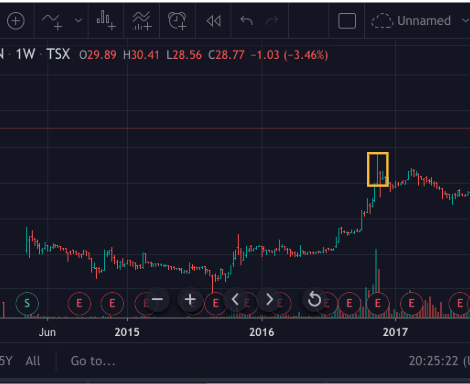Select the layout square icon
Image resolution: width=470 pixels, height=384 pixels.
click(347, 21)
